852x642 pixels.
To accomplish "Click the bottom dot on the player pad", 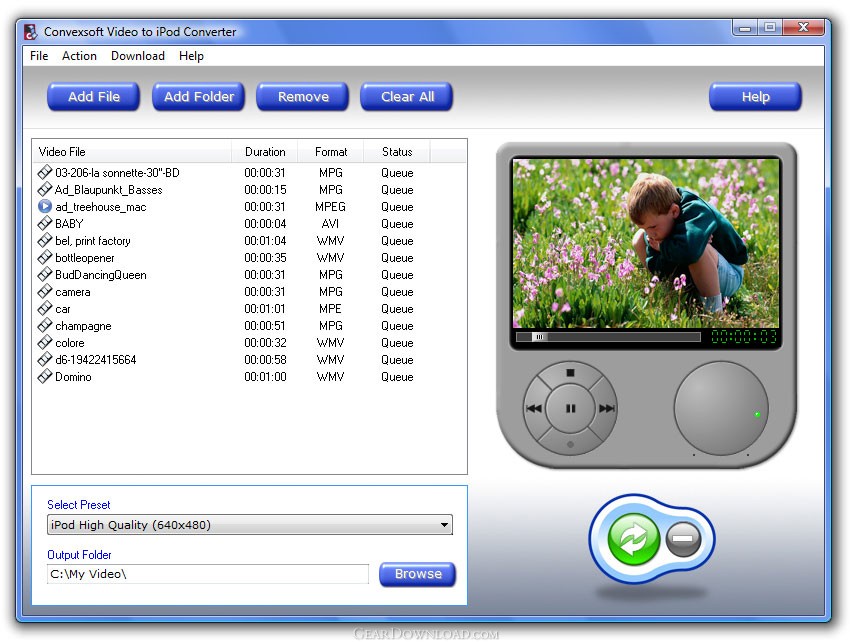I will pos(570,444).
